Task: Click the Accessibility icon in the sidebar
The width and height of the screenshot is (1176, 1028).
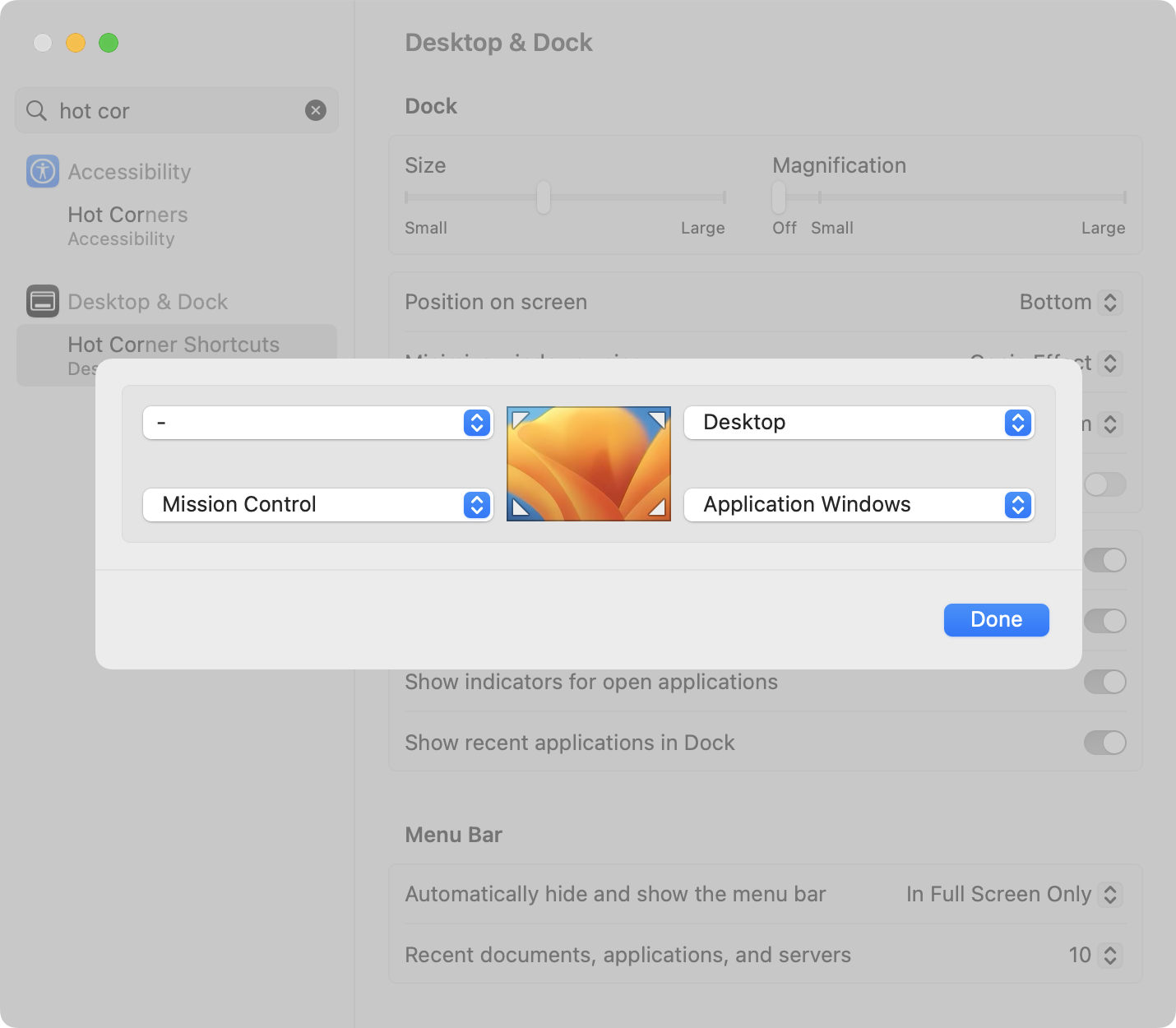Action: click(x=43, y=171)
